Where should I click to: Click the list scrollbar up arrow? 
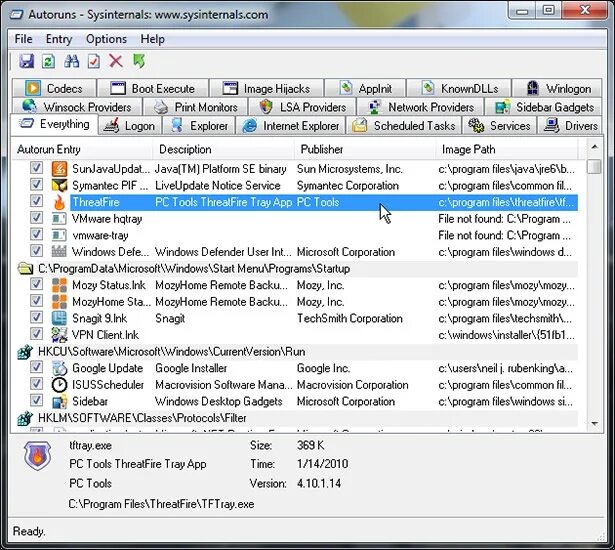point(595,148)
